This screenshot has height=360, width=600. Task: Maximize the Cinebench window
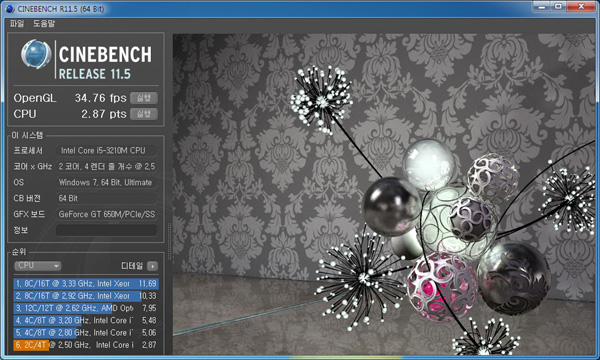pyautogui.click(x=558, y=7)
